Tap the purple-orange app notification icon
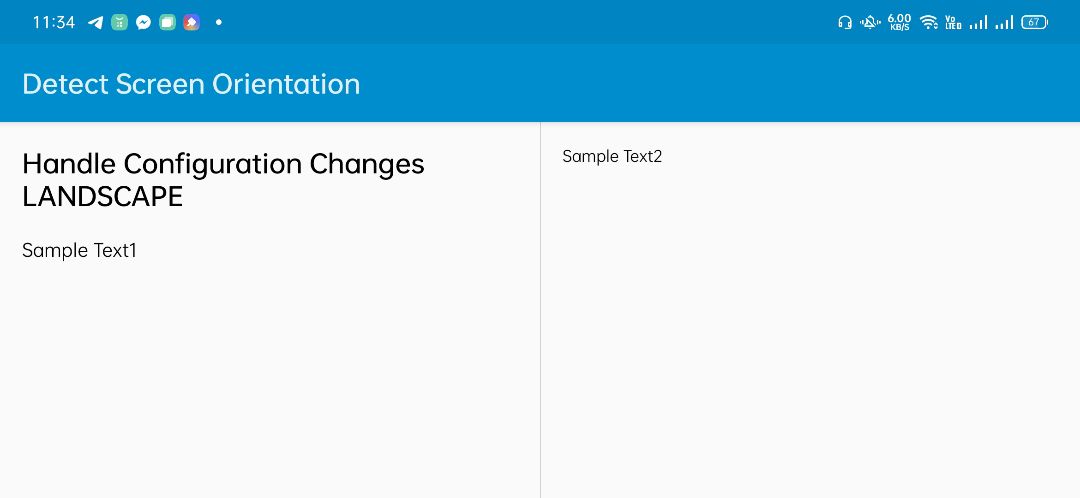The width and height of the screenshot is (1080, 498). (x=191, y=22)
